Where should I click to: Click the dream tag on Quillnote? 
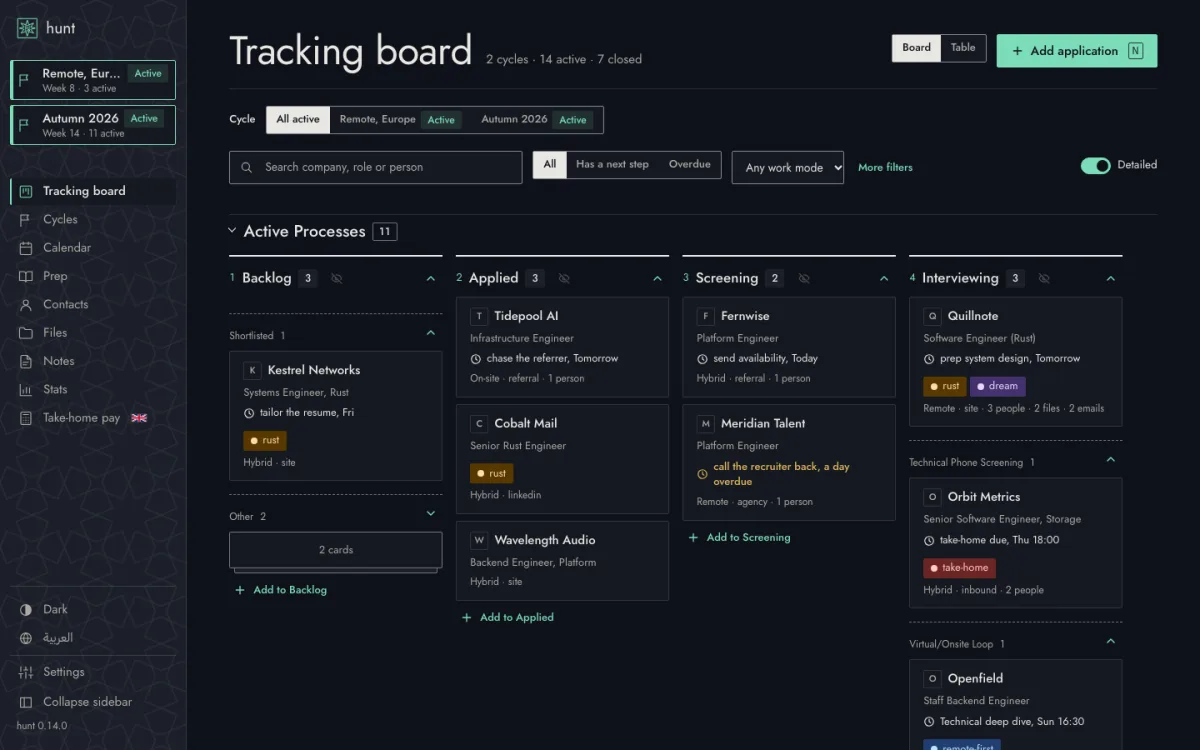tap(997, 386)
